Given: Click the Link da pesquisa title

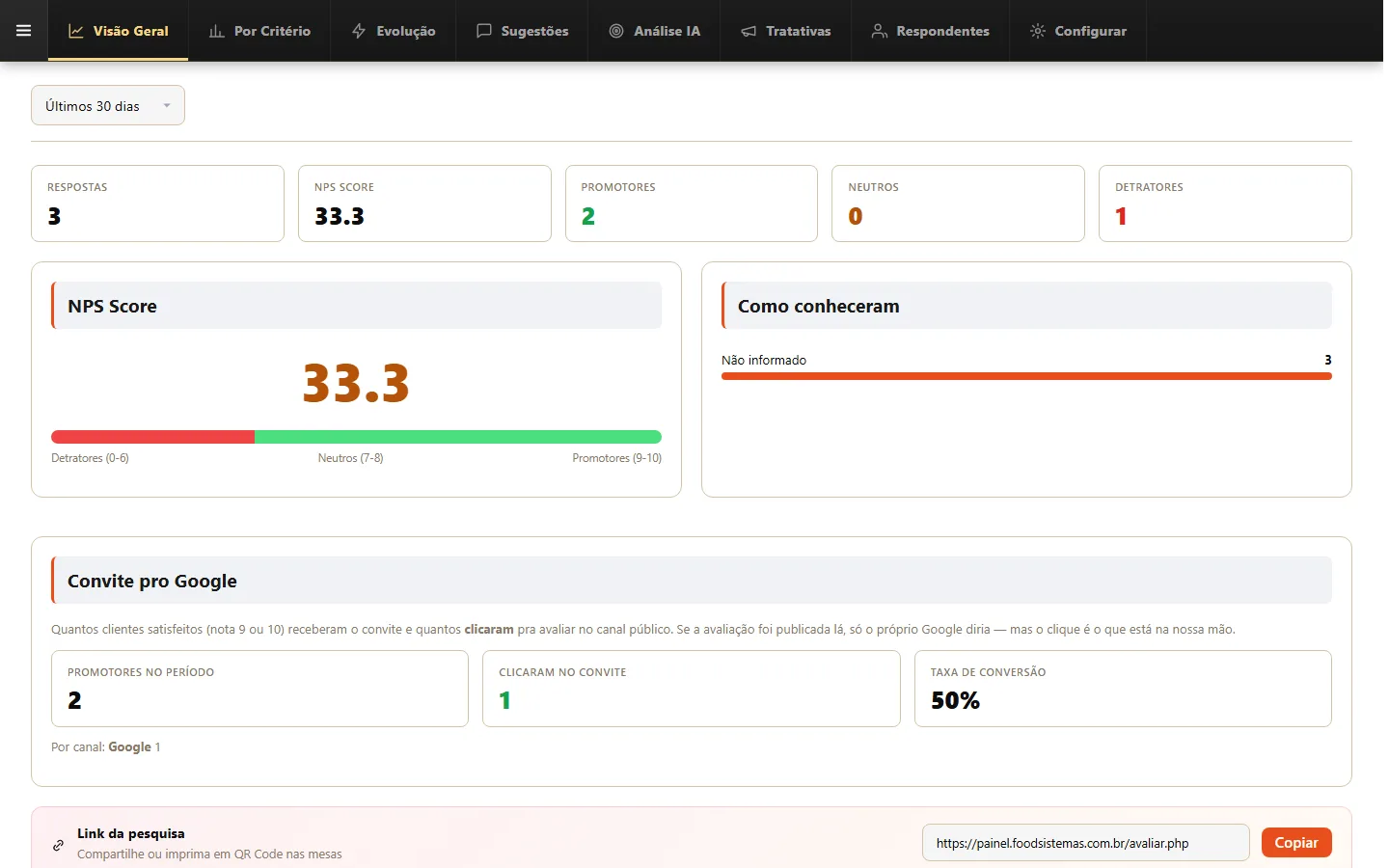Looking at the screenshot, I should [131, 833].
